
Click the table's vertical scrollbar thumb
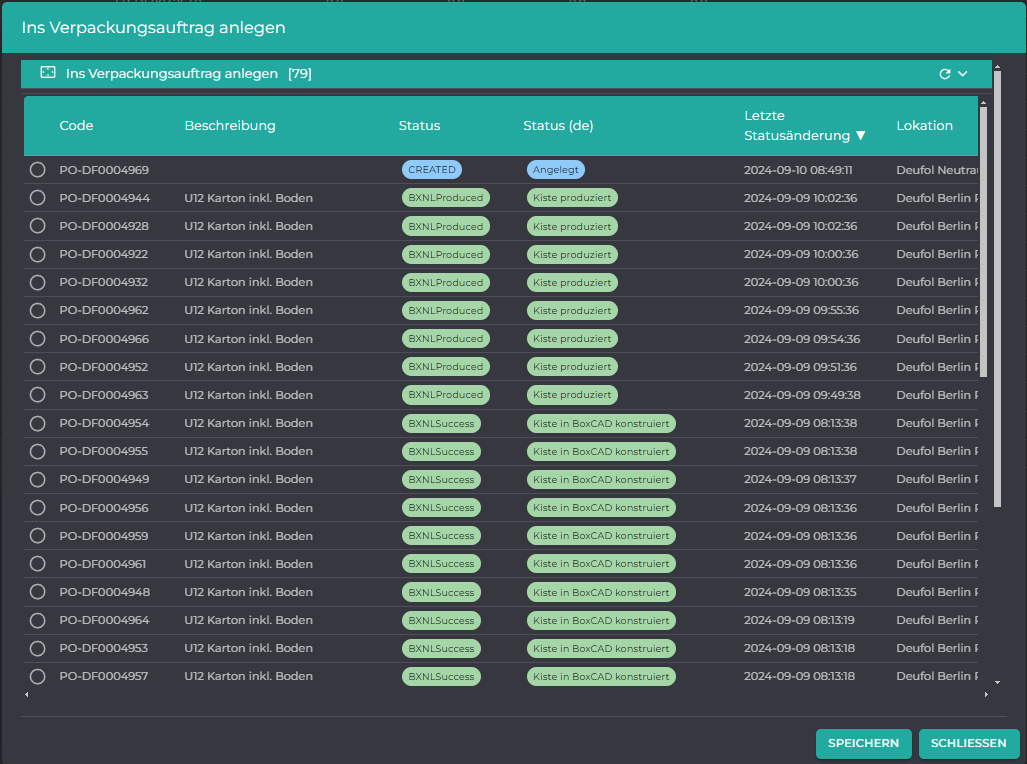point(983,241)
